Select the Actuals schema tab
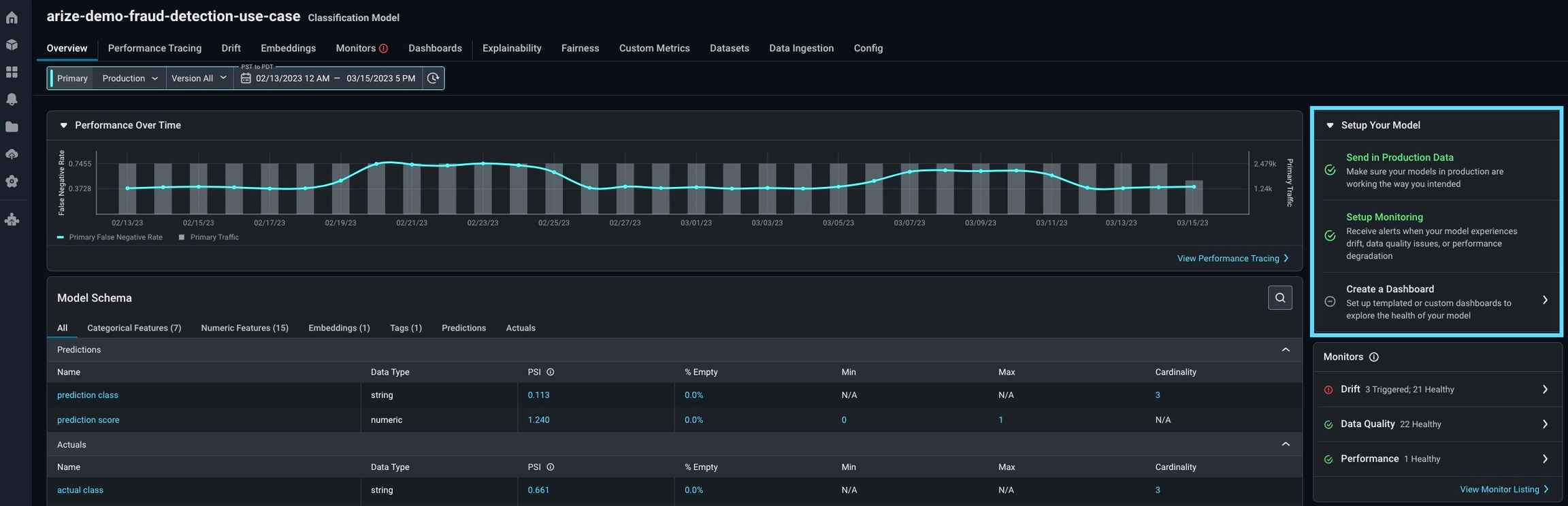 point(521,328)
